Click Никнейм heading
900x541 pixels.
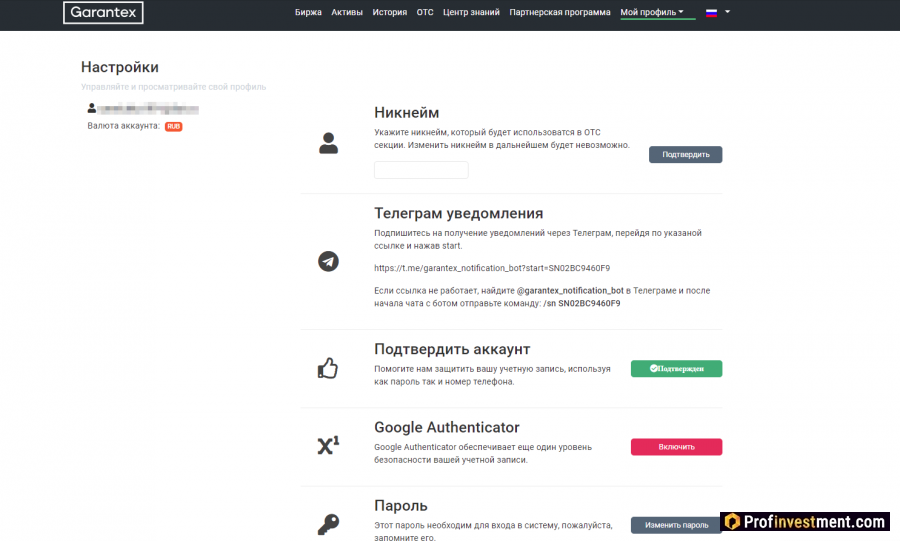[406, 112]
